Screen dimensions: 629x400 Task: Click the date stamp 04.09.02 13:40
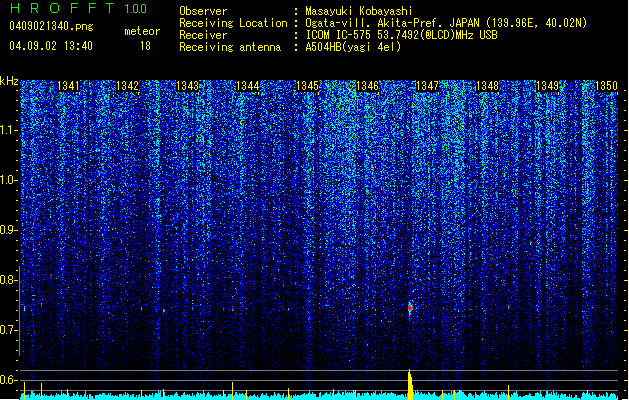coord(51,46)
